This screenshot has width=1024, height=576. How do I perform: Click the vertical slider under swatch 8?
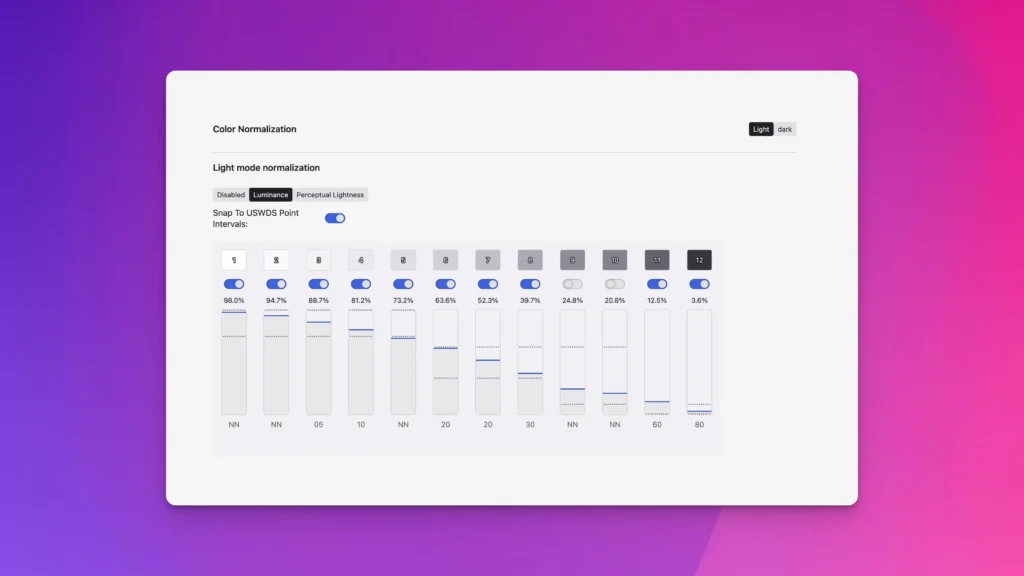(530, 360)
